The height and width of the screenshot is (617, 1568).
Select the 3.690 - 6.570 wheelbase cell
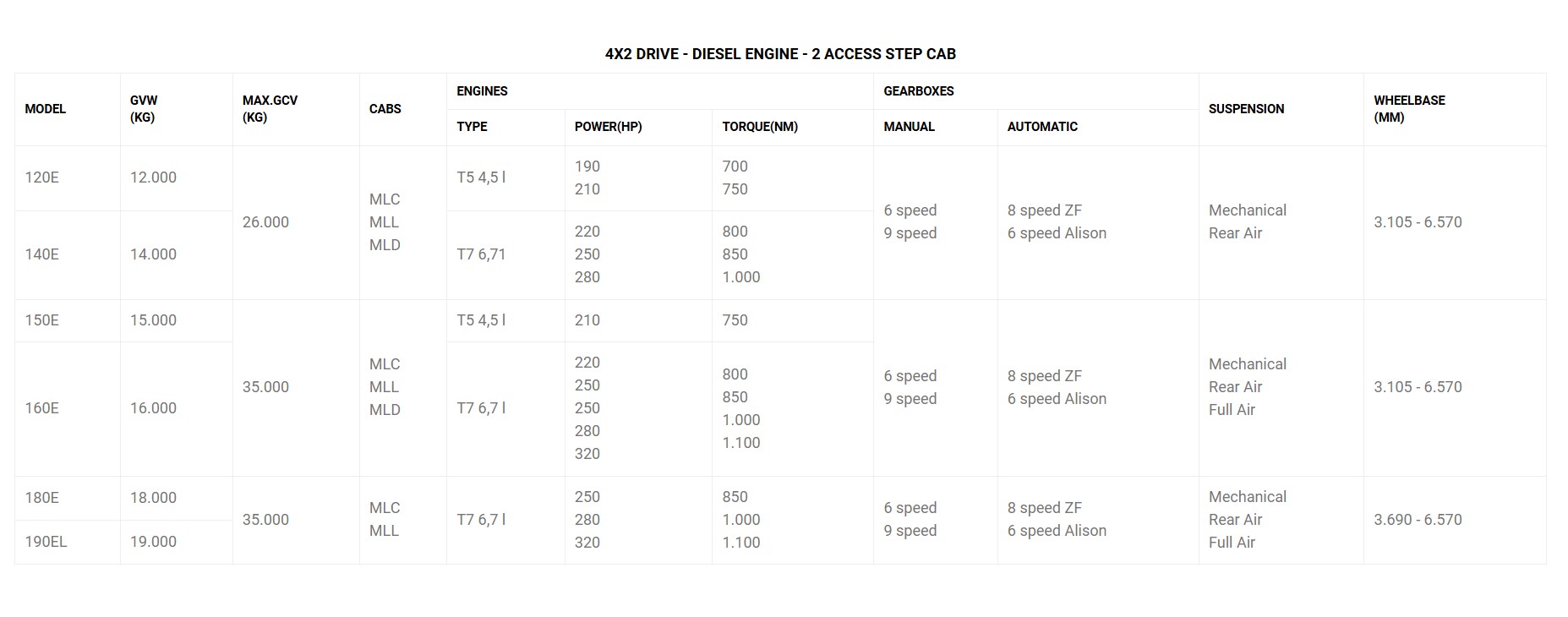1418,520
